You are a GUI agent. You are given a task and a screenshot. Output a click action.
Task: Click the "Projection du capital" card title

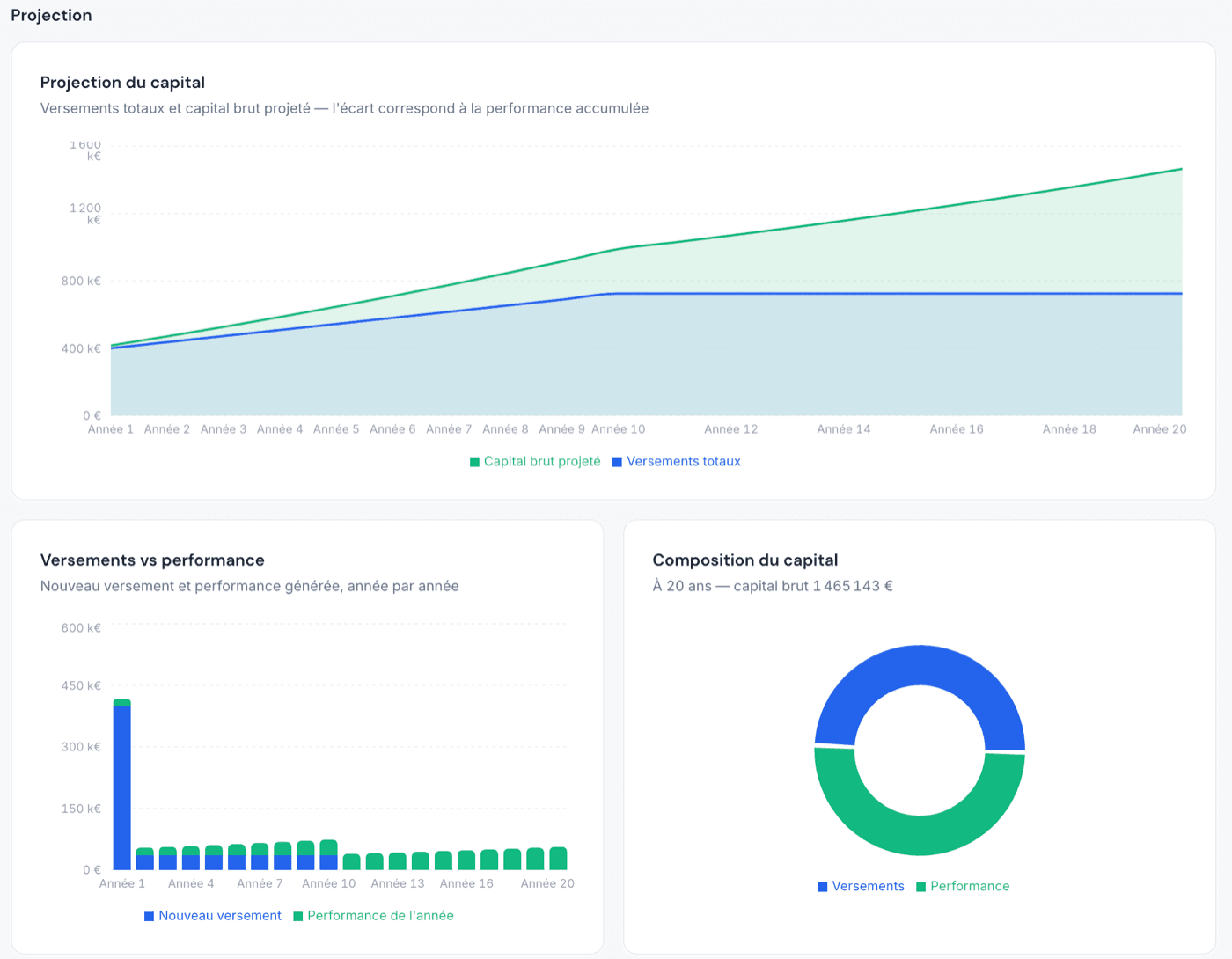(122, 83)
